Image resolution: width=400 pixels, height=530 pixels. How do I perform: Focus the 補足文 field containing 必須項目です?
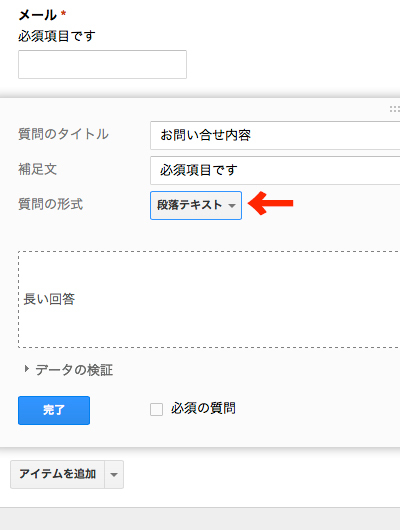click(275, 170)
